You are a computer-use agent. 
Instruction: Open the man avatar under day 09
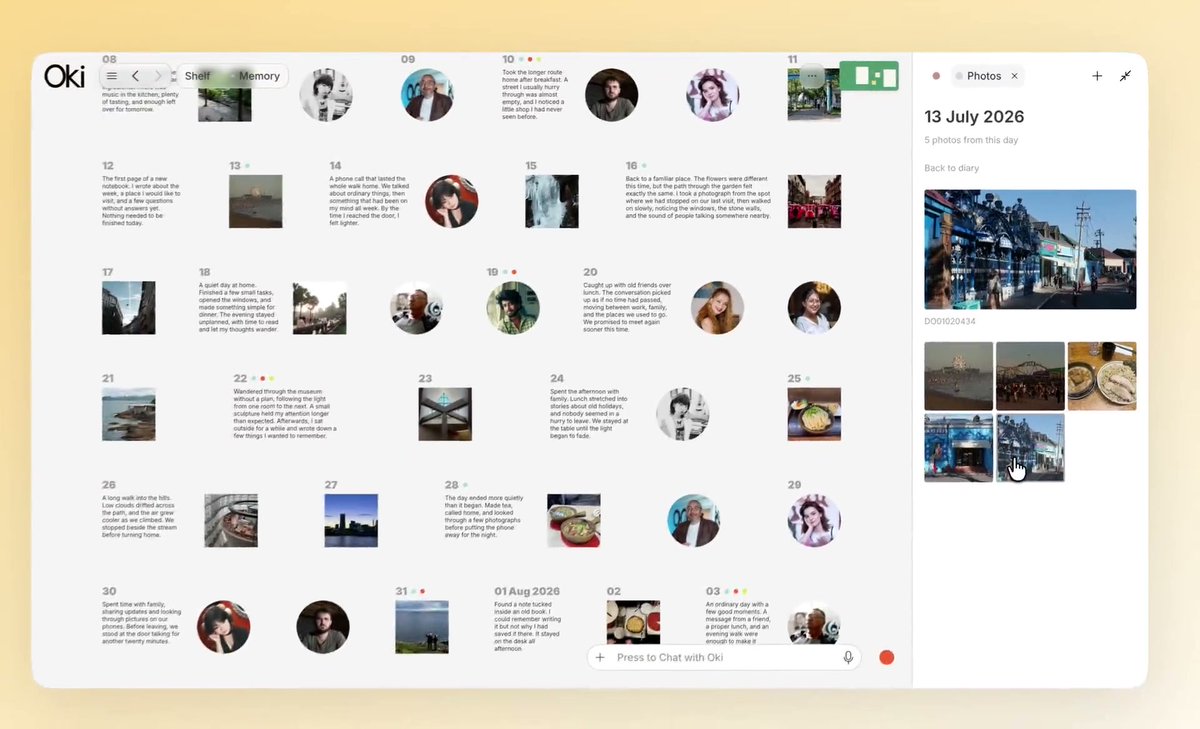point(427,95)
